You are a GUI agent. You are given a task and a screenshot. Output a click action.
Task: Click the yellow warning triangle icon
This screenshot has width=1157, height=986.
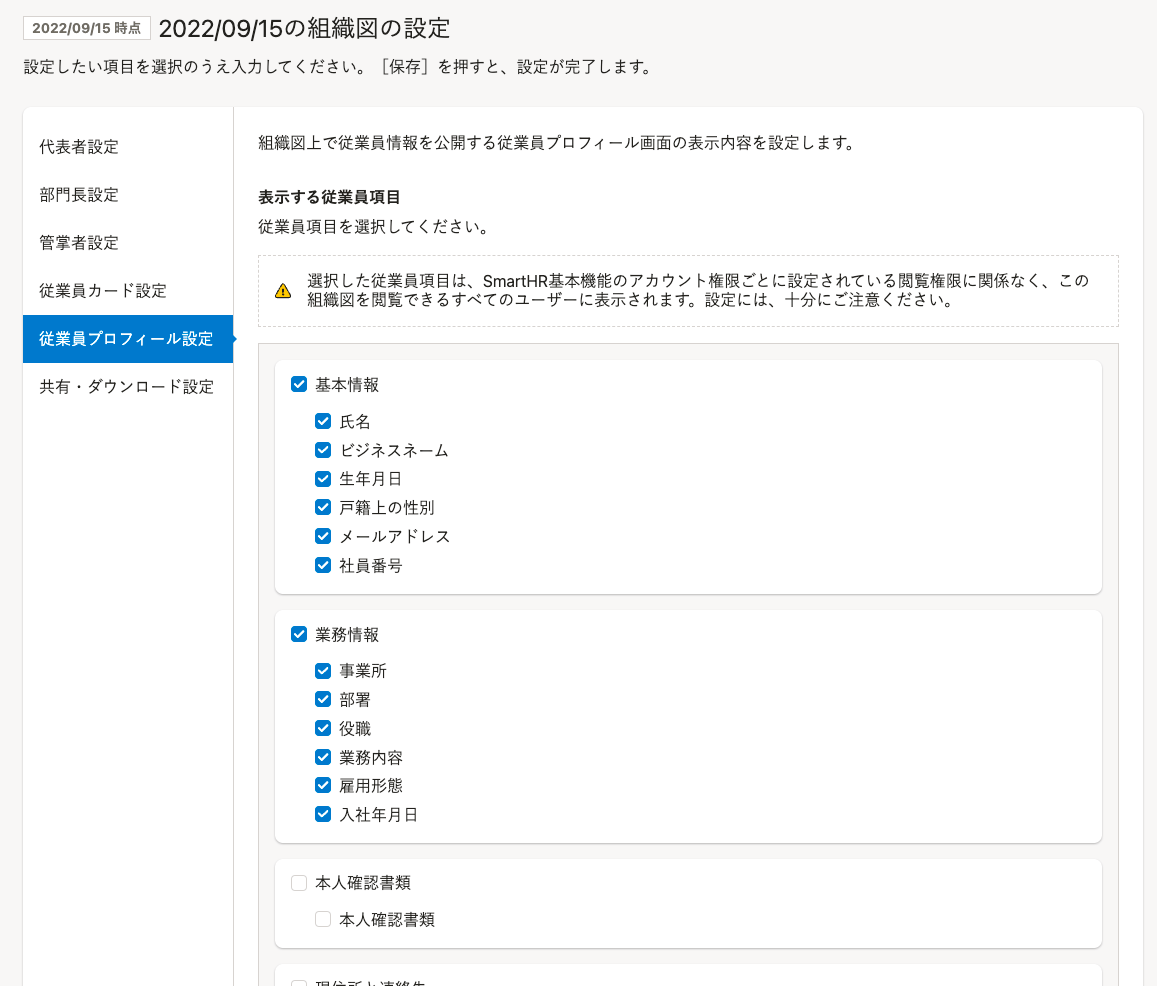[x=283, y=291]
